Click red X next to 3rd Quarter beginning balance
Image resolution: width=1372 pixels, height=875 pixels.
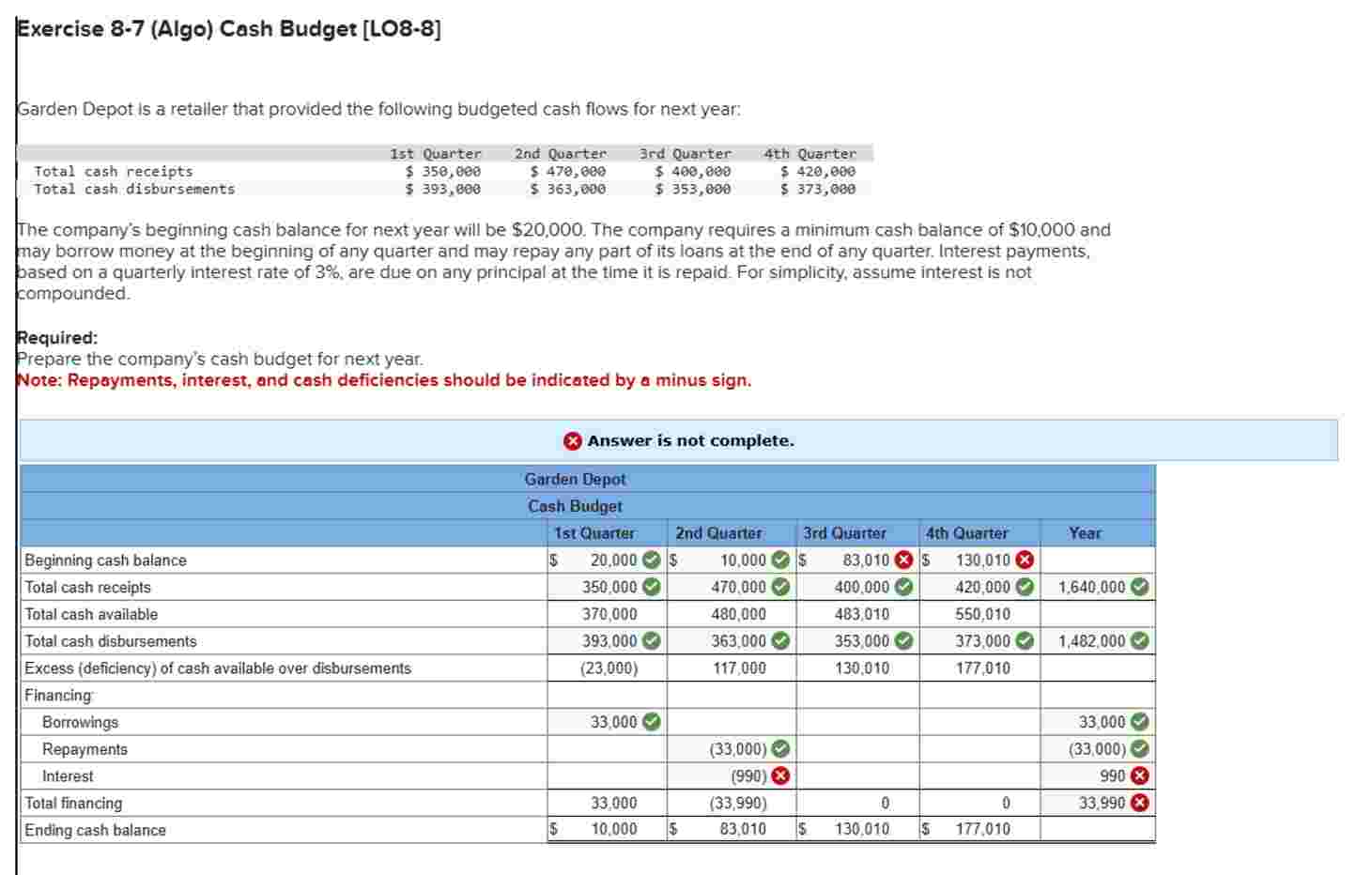904,559
